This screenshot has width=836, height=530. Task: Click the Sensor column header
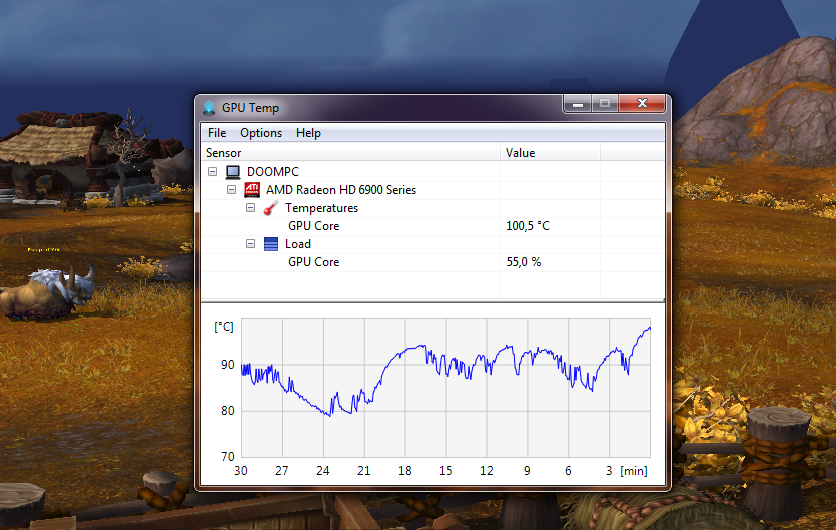[x=351, y=153]
